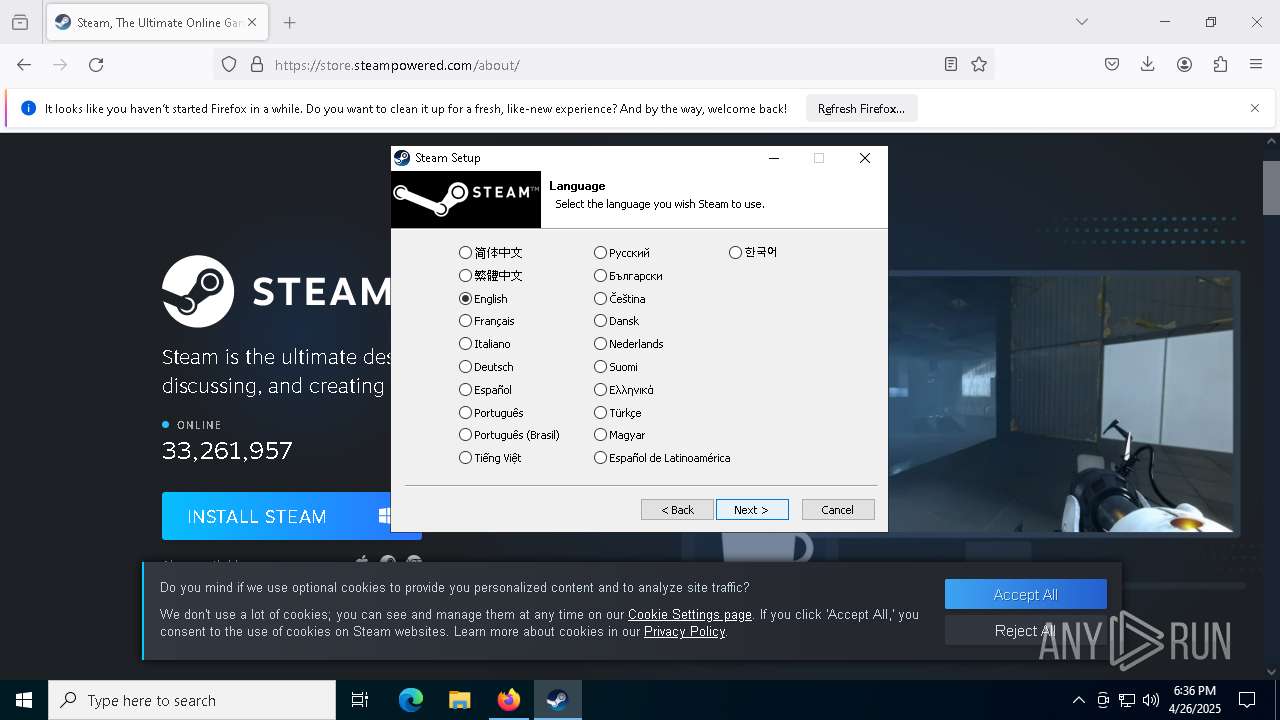Click the page vertical scrollbar
This screenshot has width=1280, height=720.
coord(1271,188)
